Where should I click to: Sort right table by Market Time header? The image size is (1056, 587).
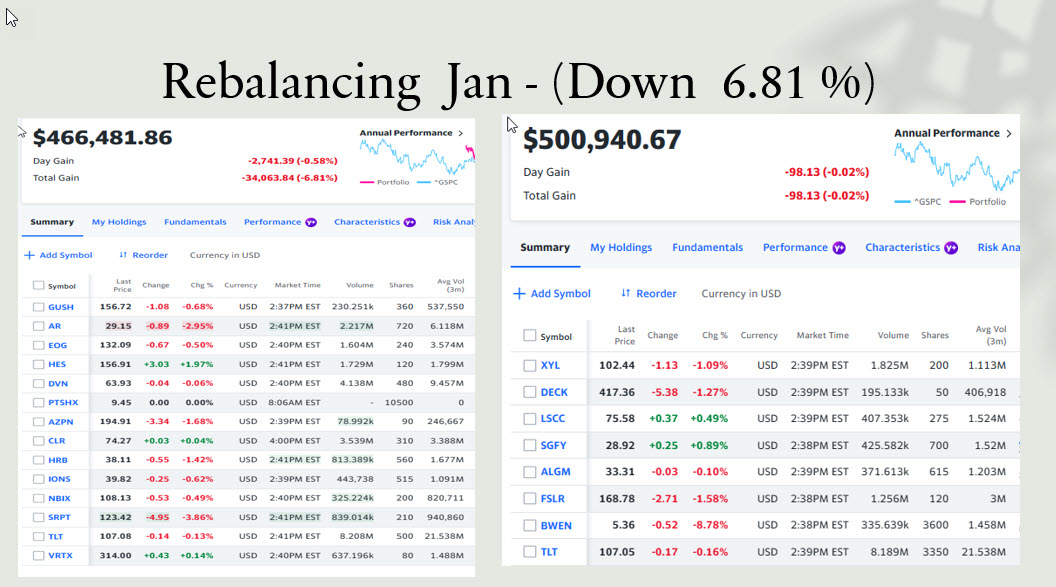822,335
